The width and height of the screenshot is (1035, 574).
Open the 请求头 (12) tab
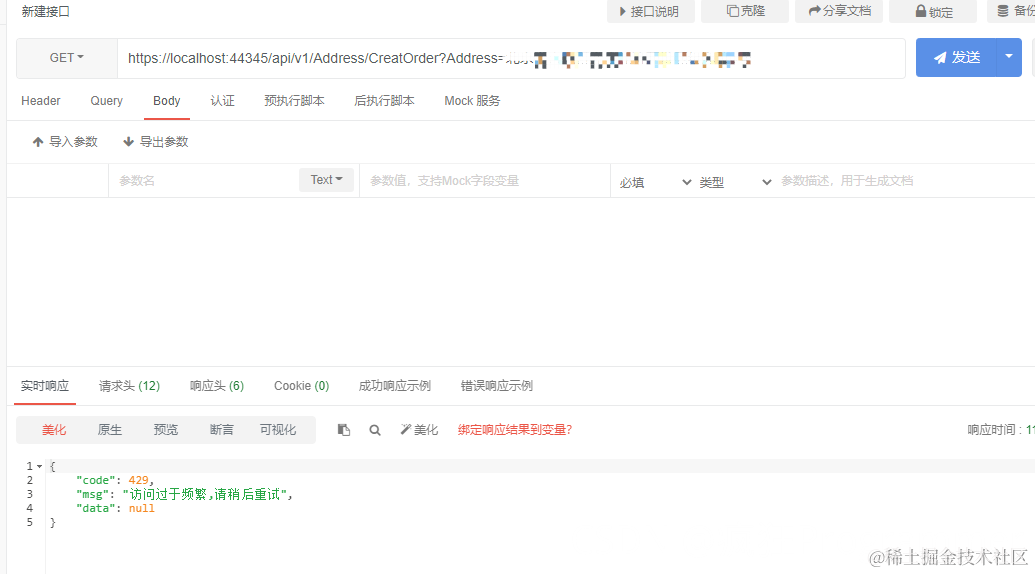(129, 386)
